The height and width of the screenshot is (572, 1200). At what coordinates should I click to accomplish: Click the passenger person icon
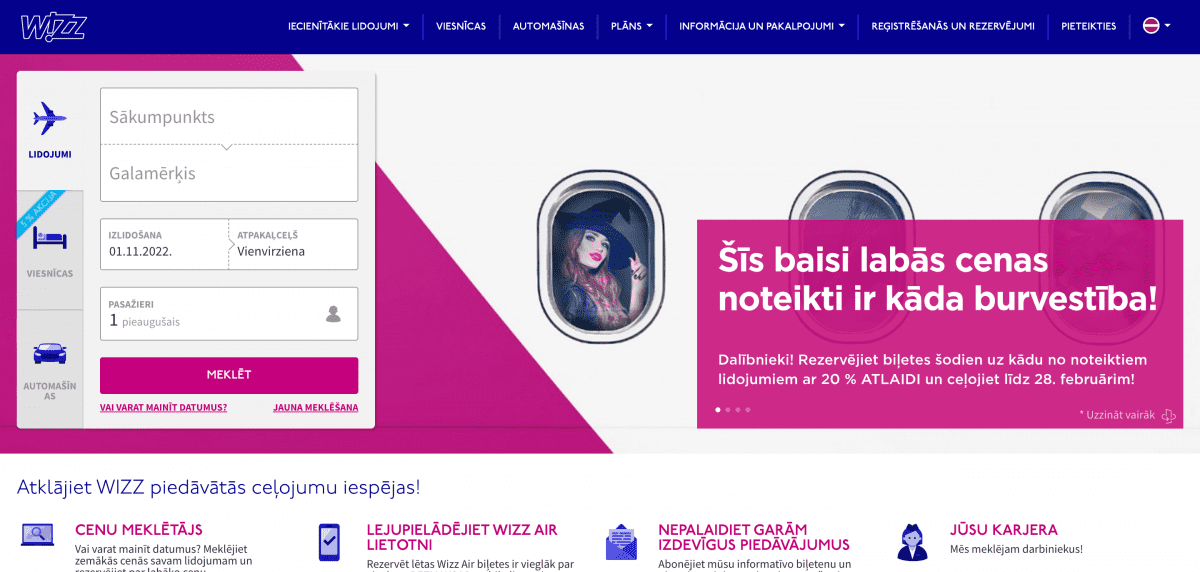point(333,314)
